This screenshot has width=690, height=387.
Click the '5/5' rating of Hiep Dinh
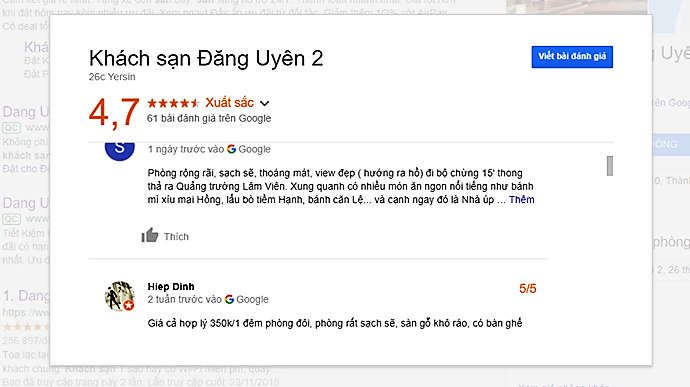(x=528, y=289)
